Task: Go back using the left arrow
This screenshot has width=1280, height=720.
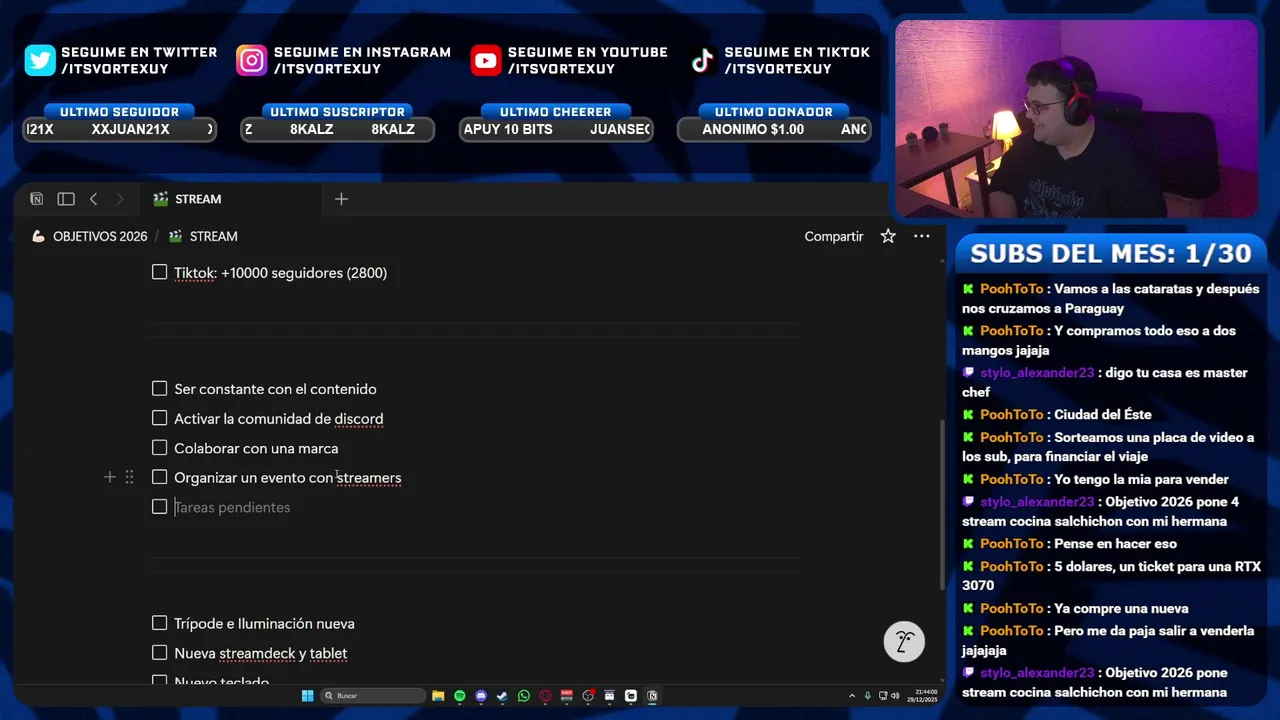Action: 93,199
